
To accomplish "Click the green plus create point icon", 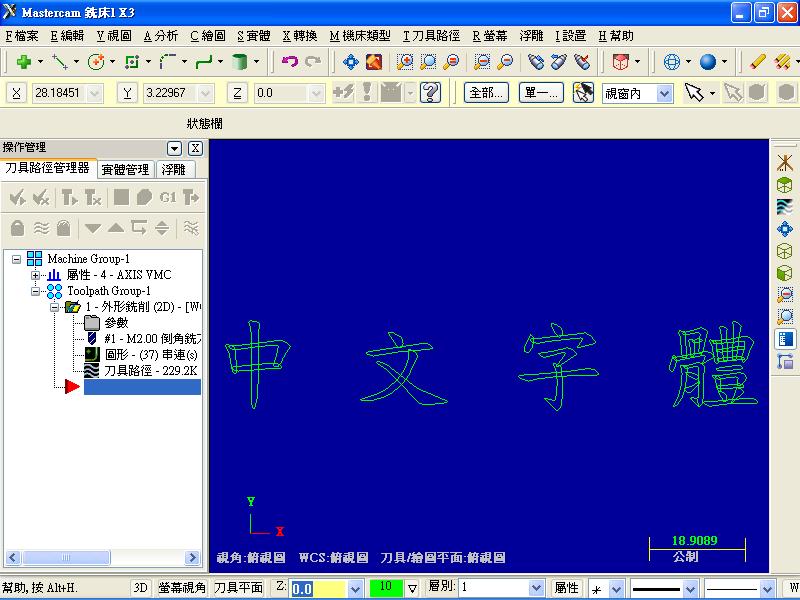I will 23,62.
